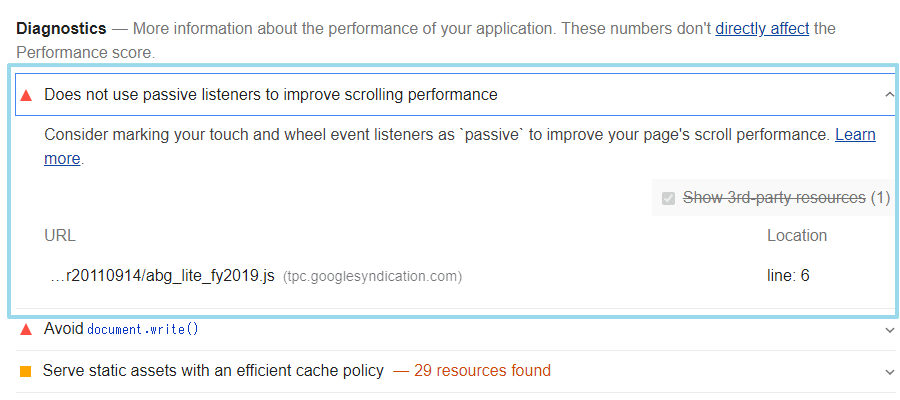Collapse the passive listeners audit using the chevron

890,95
